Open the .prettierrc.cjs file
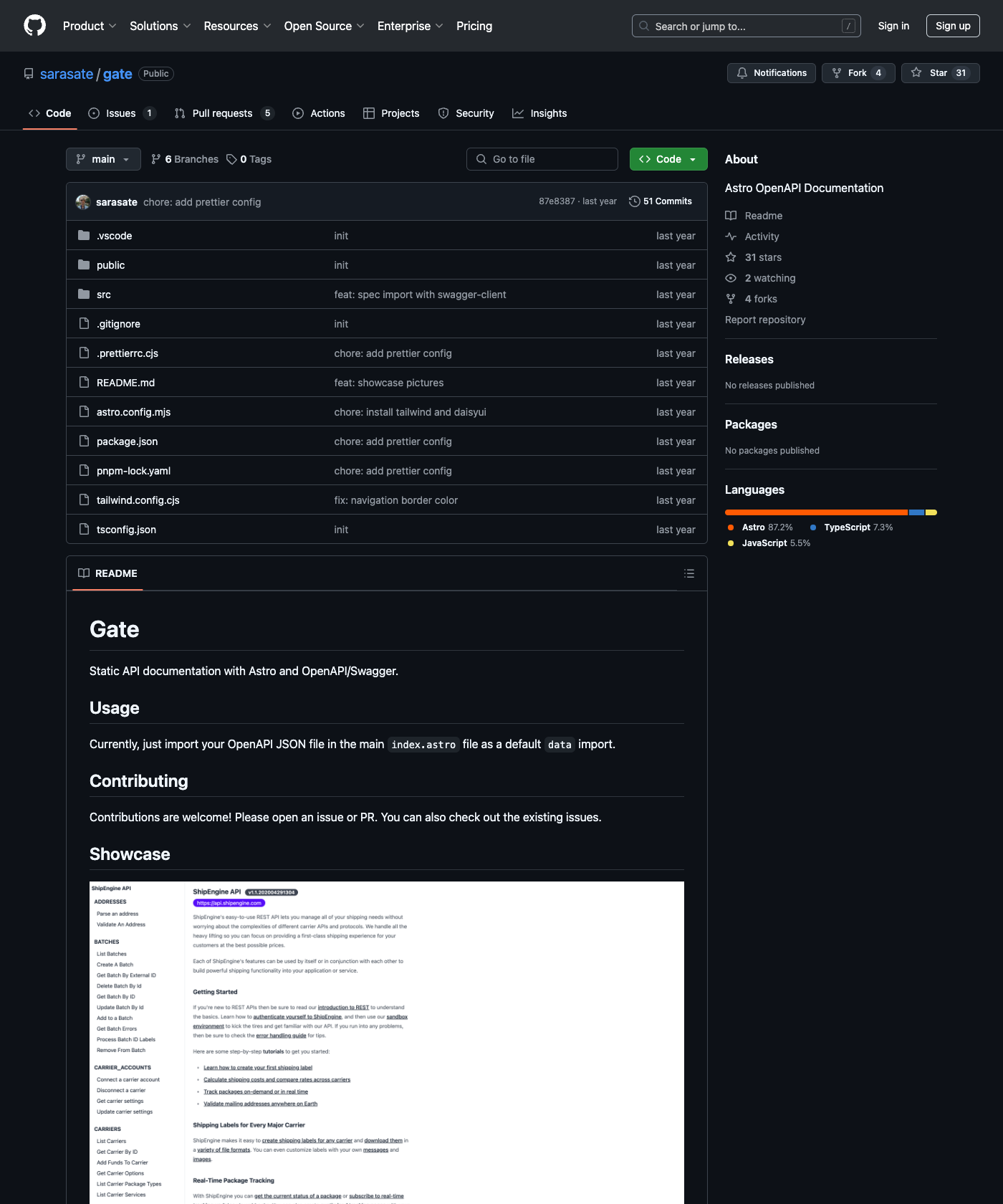This screenshot has height=1204, width=1003. 128,353
